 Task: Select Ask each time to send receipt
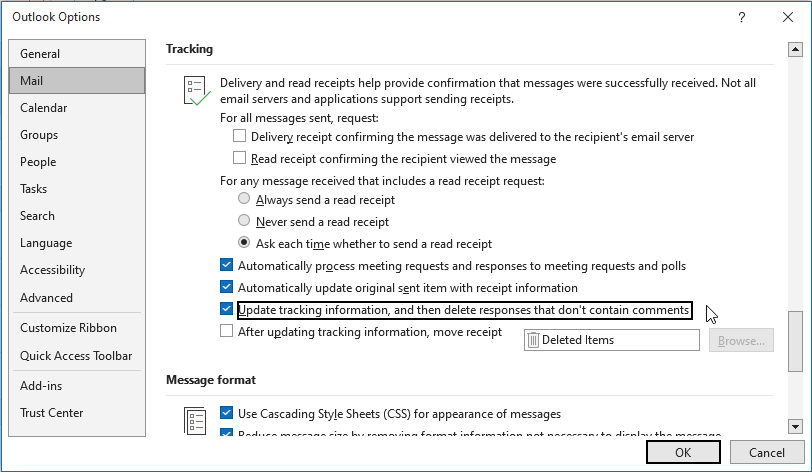coord(244,242)
